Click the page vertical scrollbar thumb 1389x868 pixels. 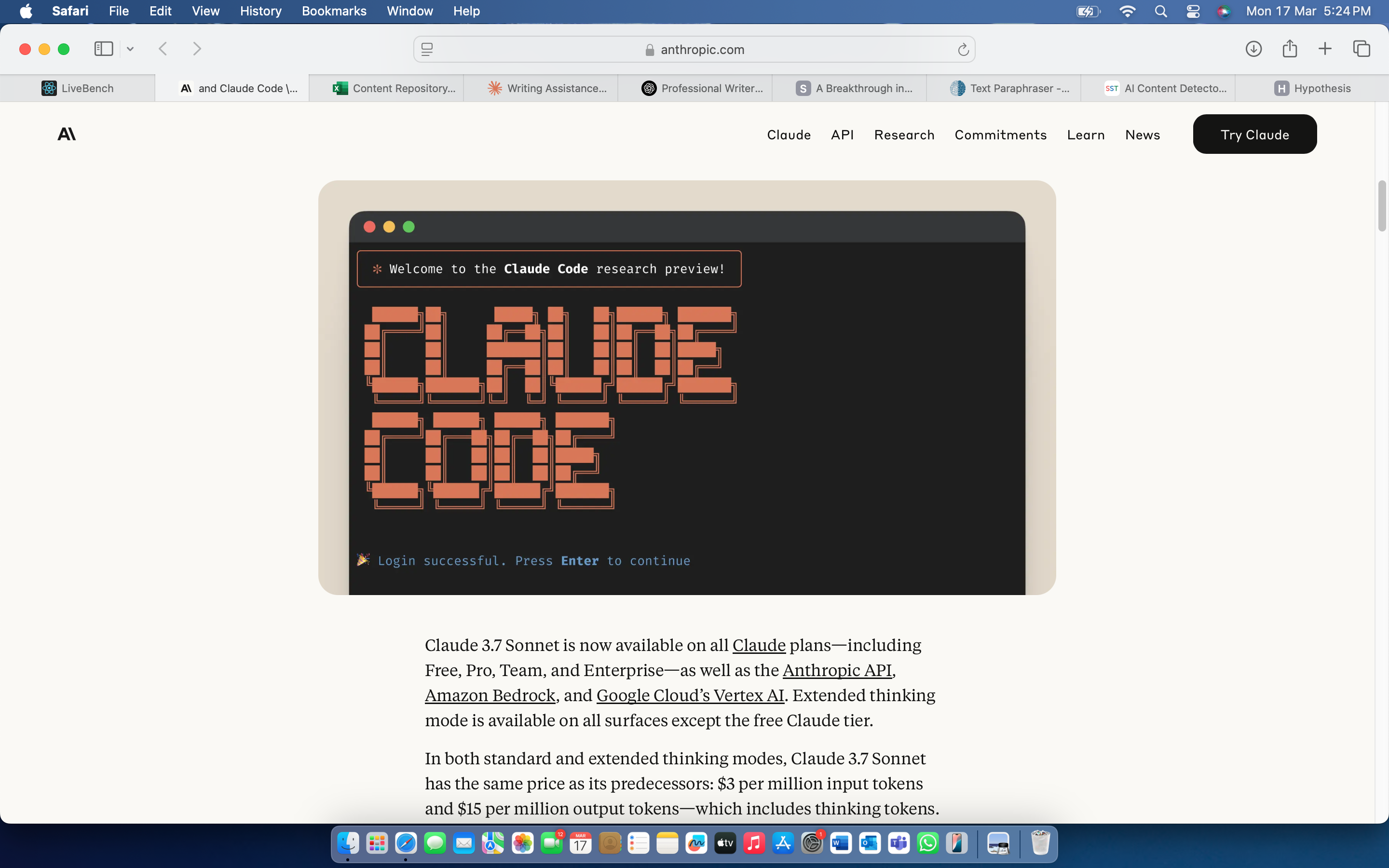pos(1382,206)
